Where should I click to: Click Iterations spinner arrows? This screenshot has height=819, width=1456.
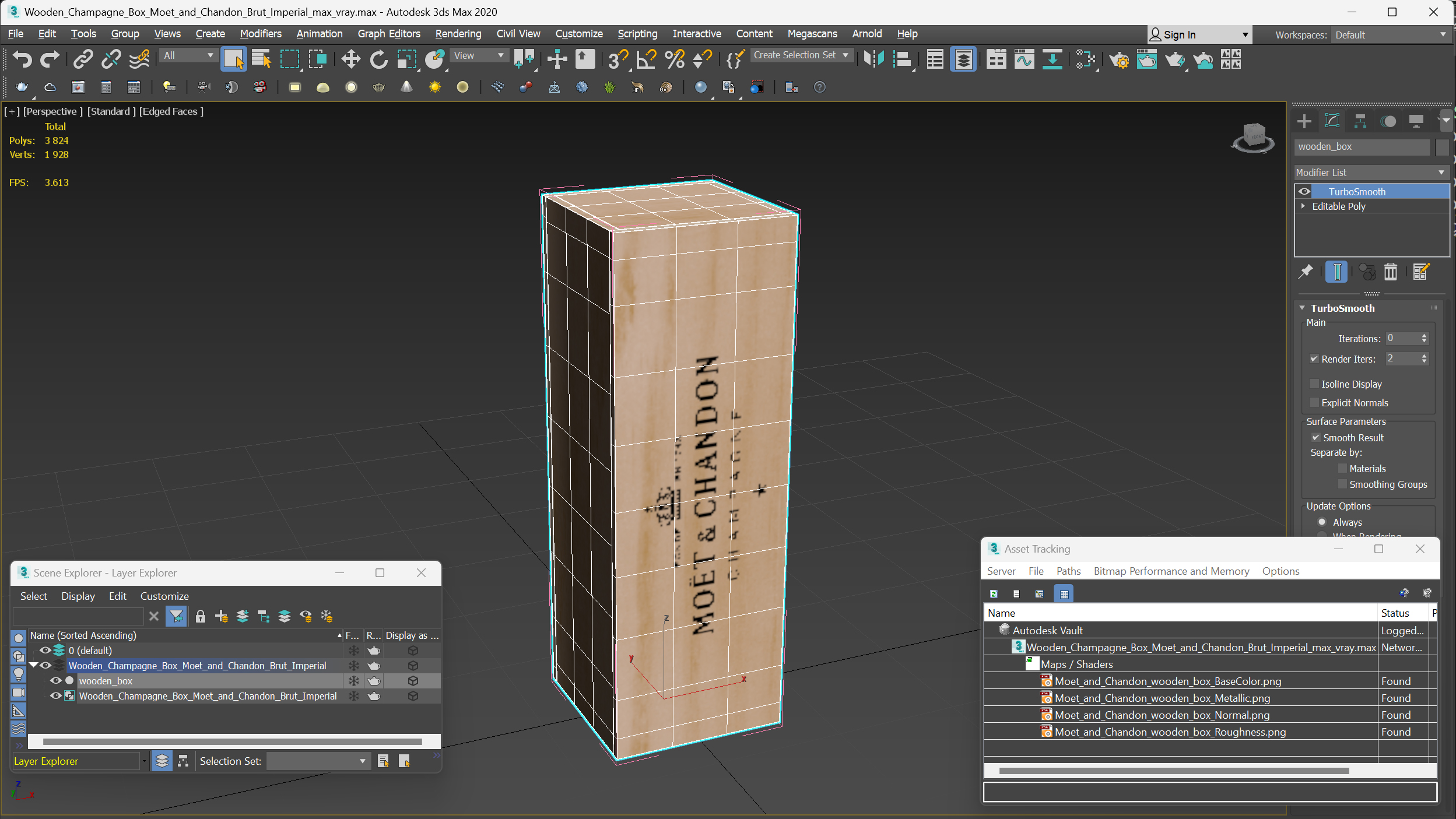1424,338
